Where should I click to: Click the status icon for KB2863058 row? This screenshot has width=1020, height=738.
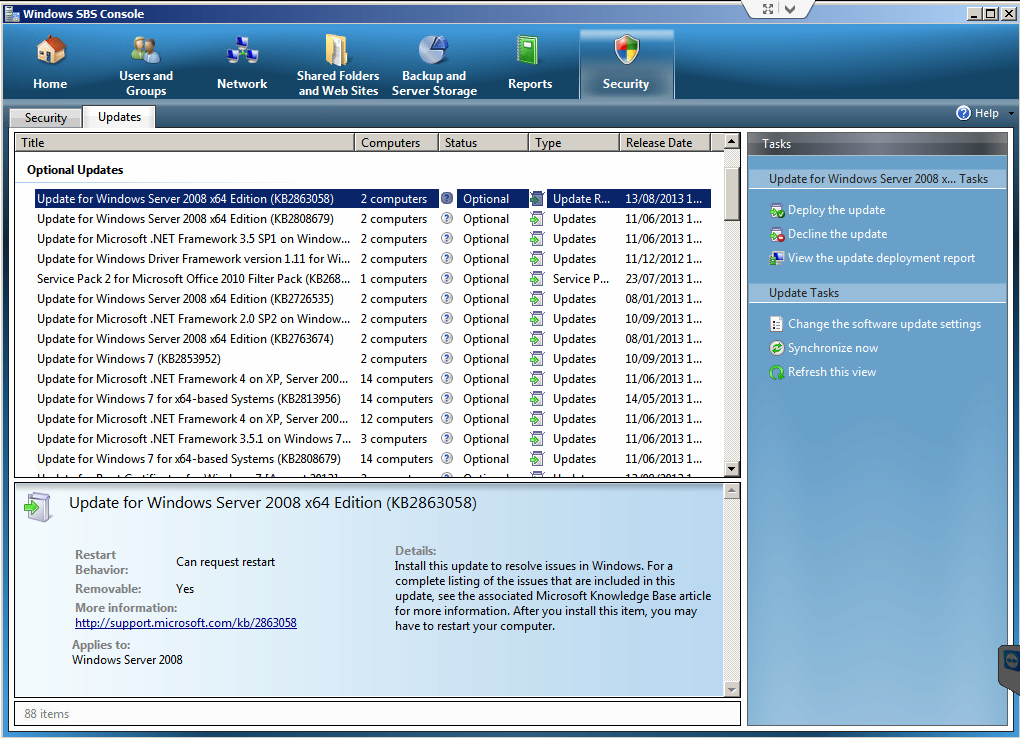(447, 198)
